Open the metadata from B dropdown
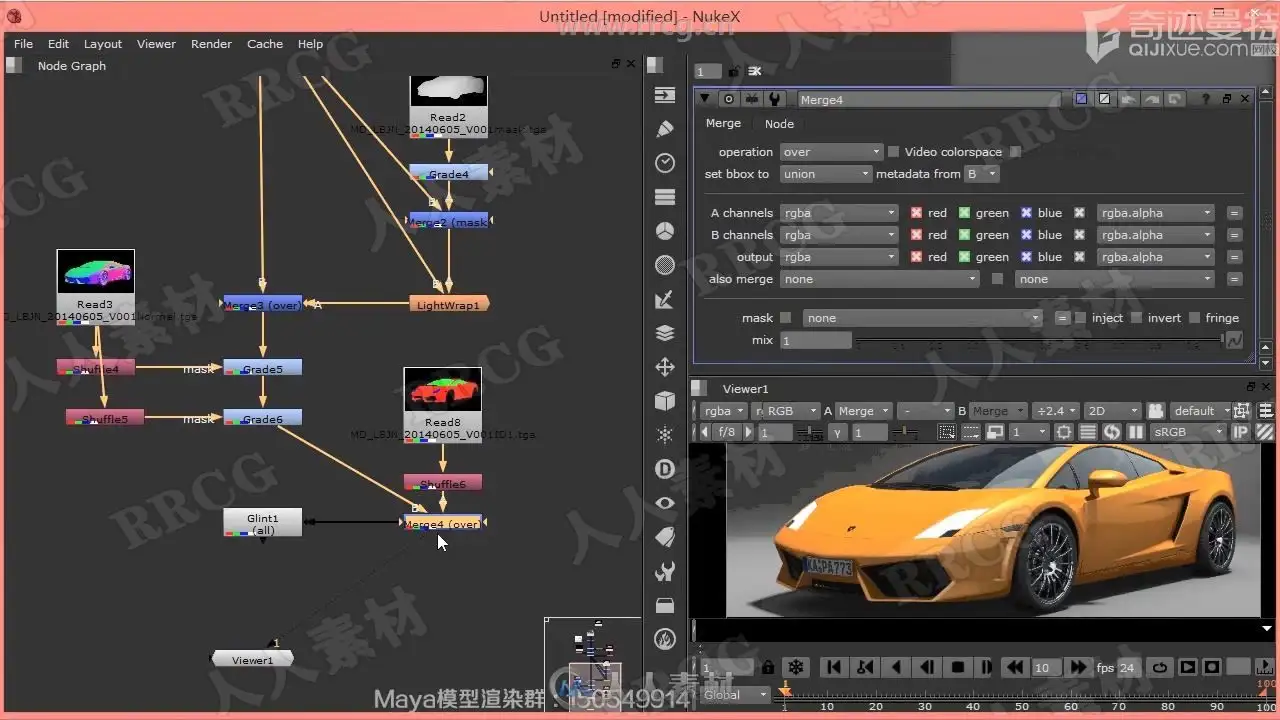 click(x=981, y=174)
